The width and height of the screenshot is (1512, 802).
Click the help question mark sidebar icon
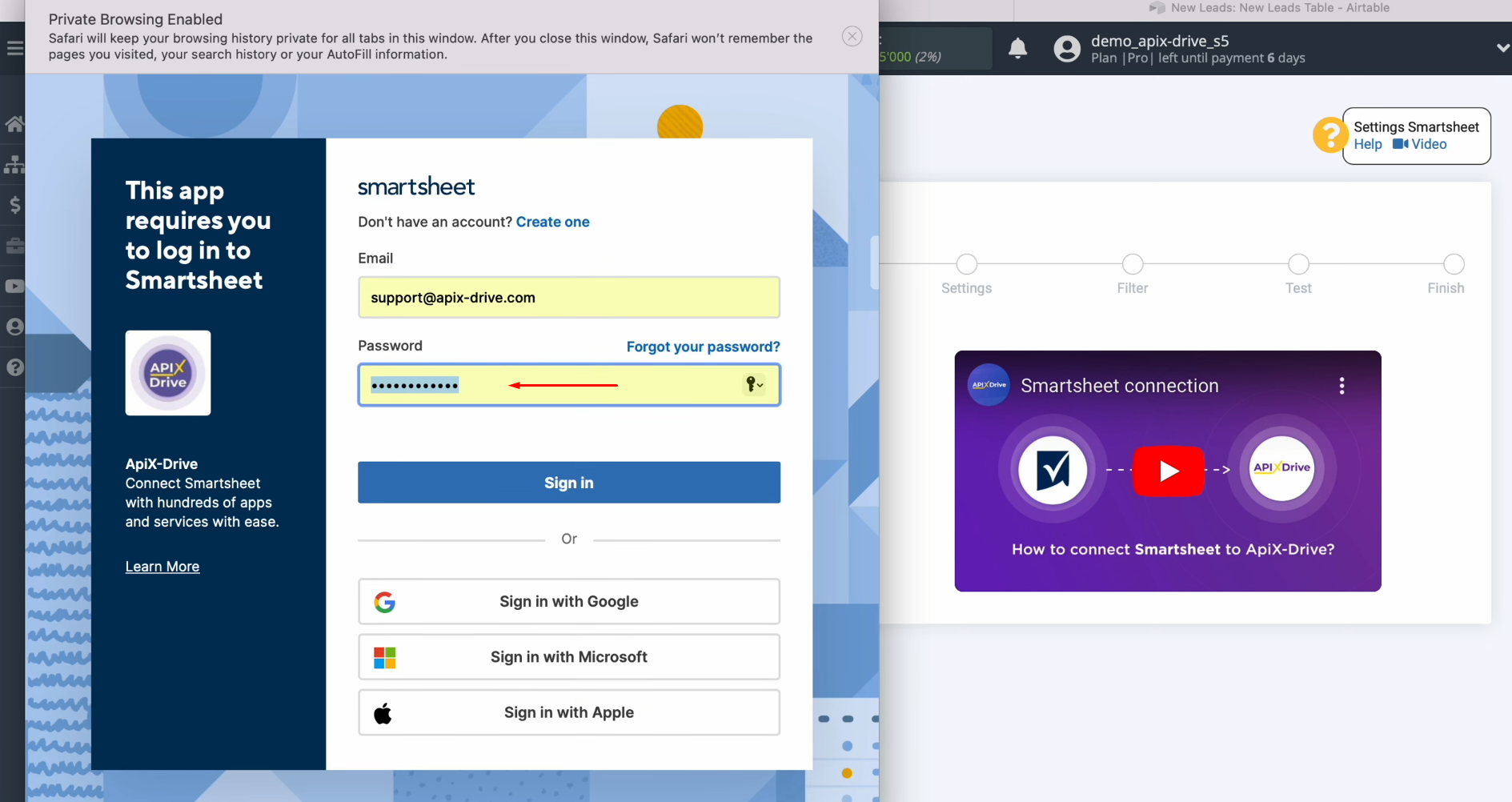14,367
